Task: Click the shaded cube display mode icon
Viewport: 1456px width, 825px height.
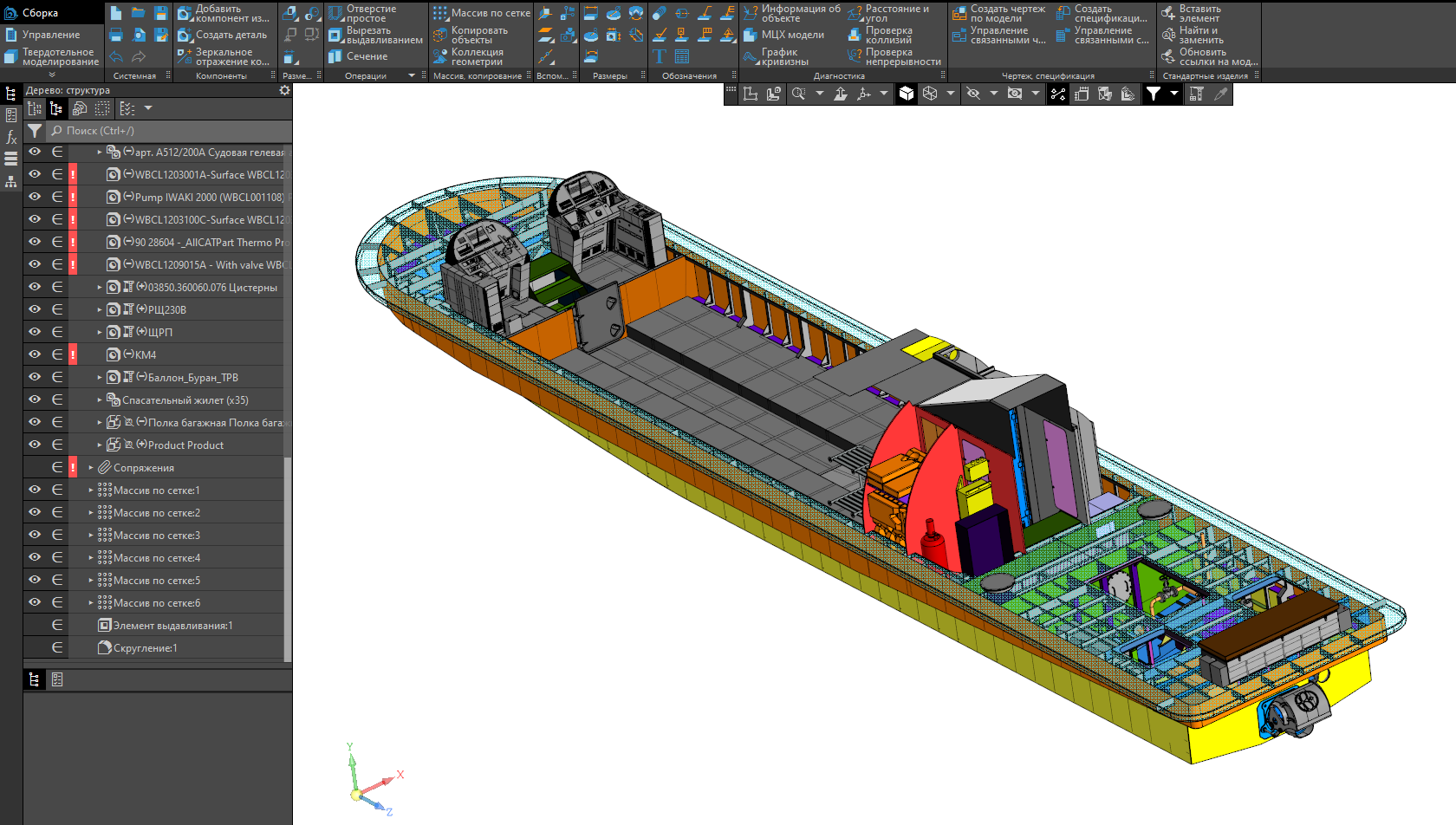Action: [907, 94]
